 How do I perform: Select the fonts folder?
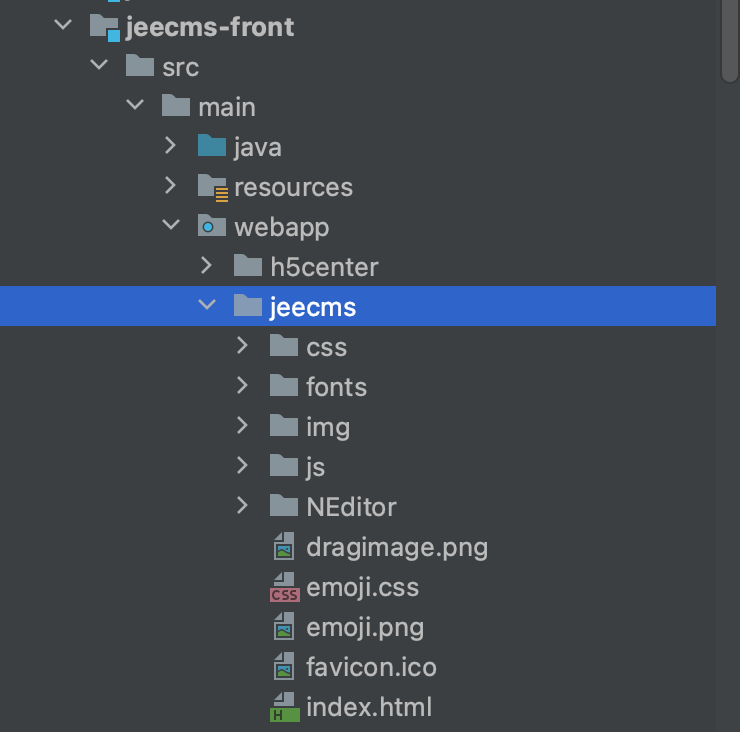(x=336, y=387)
